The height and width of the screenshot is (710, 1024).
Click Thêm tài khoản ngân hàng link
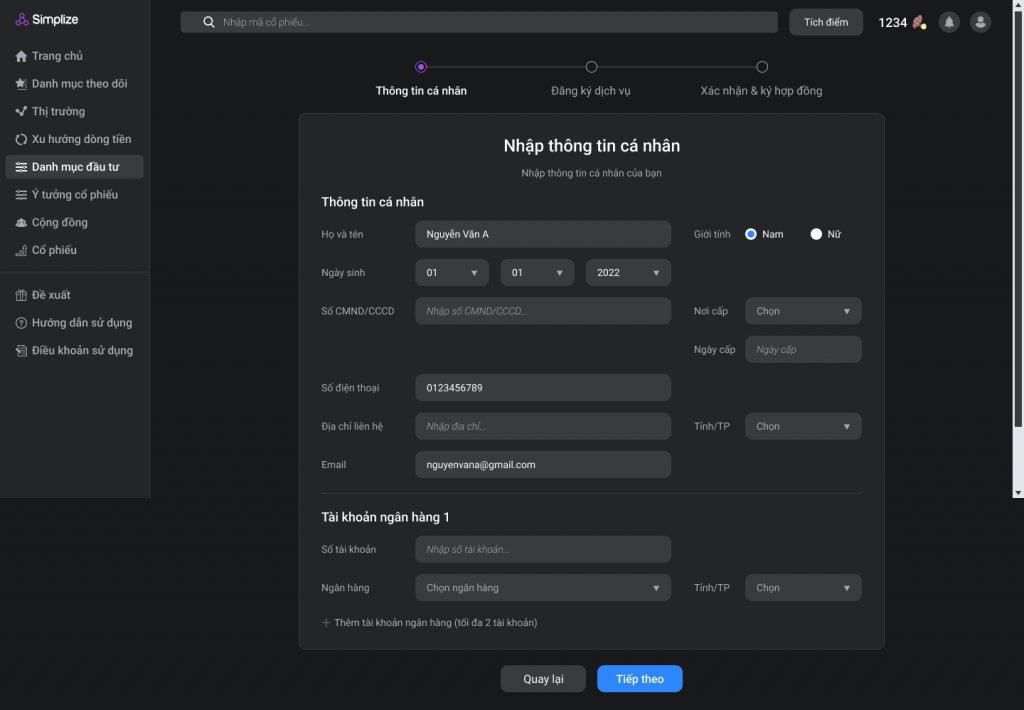pos(430,623)
